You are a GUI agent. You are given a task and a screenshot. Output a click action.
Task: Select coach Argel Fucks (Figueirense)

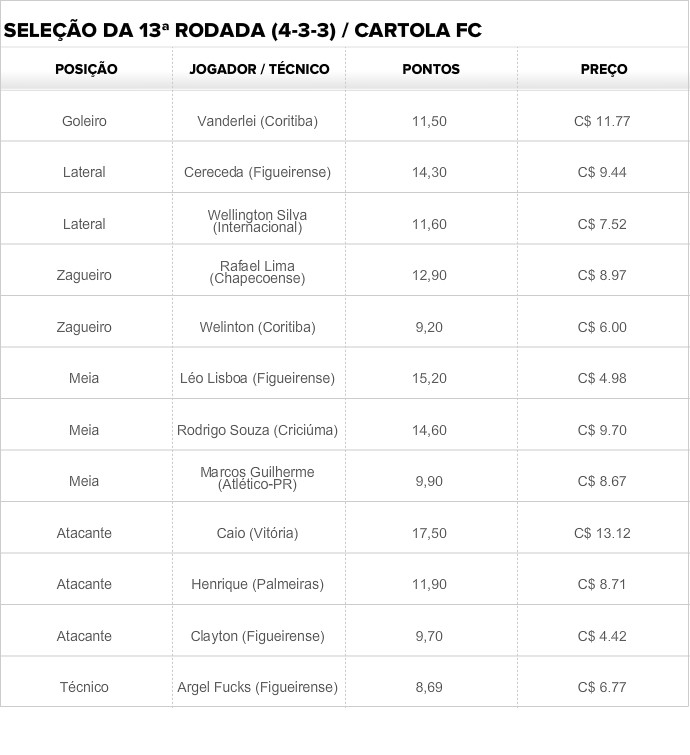pos(257,688)
